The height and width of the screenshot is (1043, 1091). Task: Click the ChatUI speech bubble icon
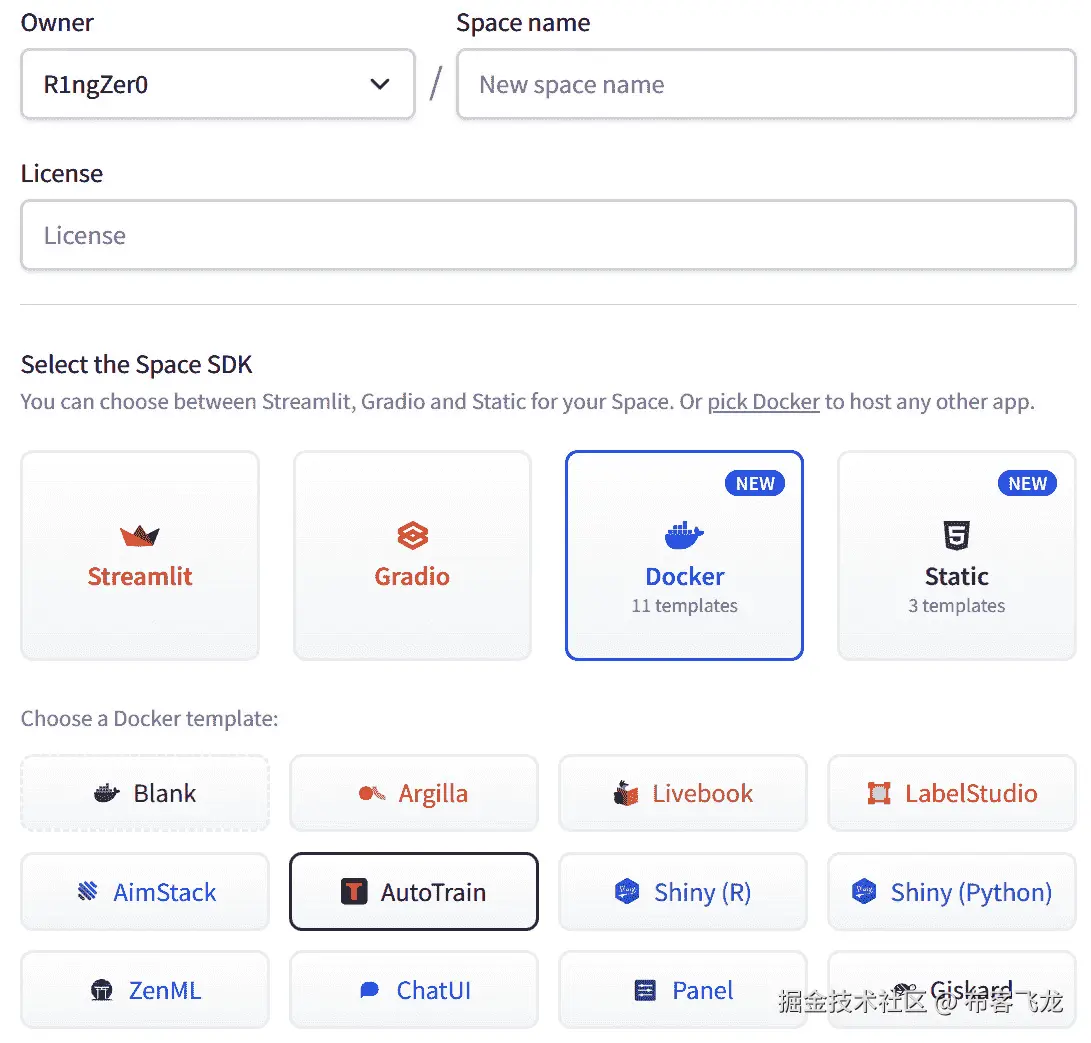pyautogui.click(x=369, y=990)
